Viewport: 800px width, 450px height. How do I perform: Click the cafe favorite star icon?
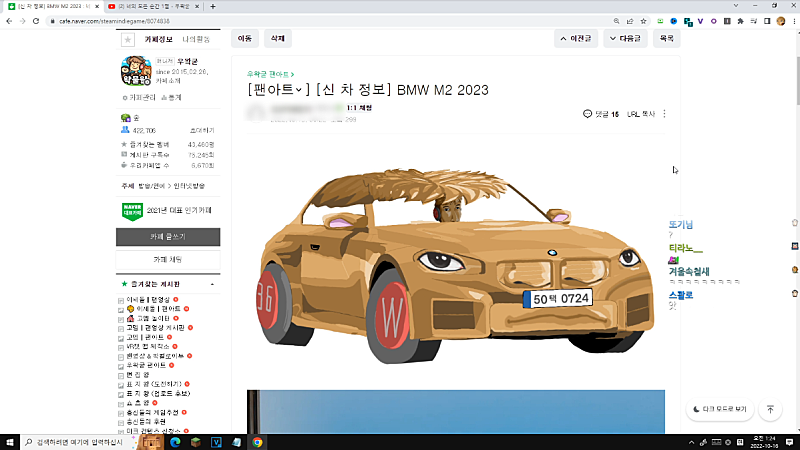point(128,39)
